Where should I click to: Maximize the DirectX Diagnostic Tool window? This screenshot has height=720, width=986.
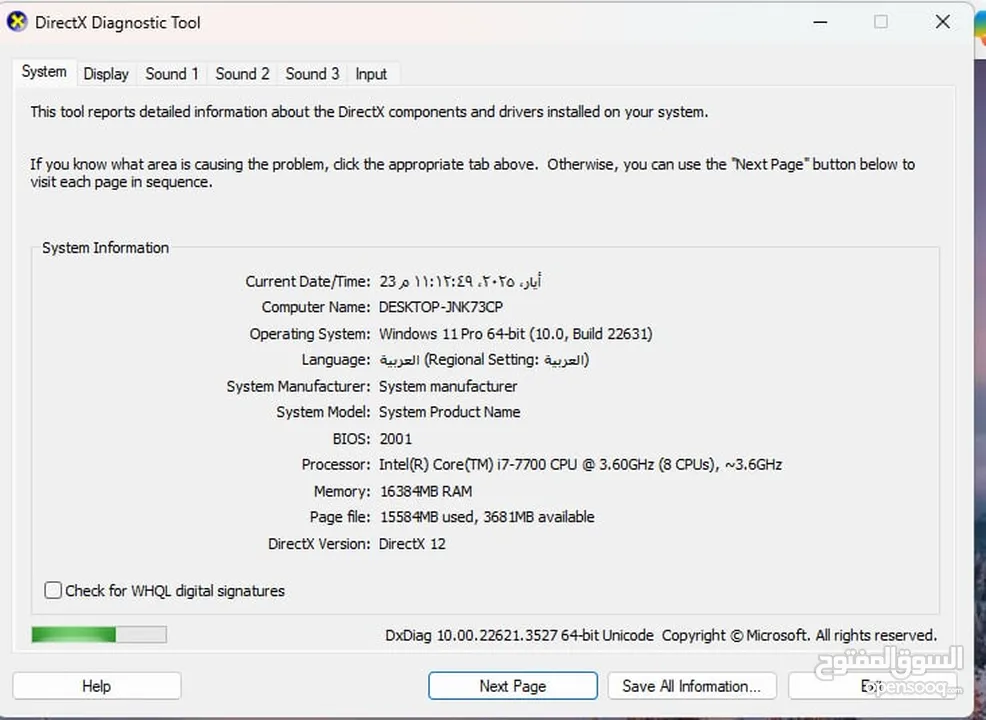881,22
